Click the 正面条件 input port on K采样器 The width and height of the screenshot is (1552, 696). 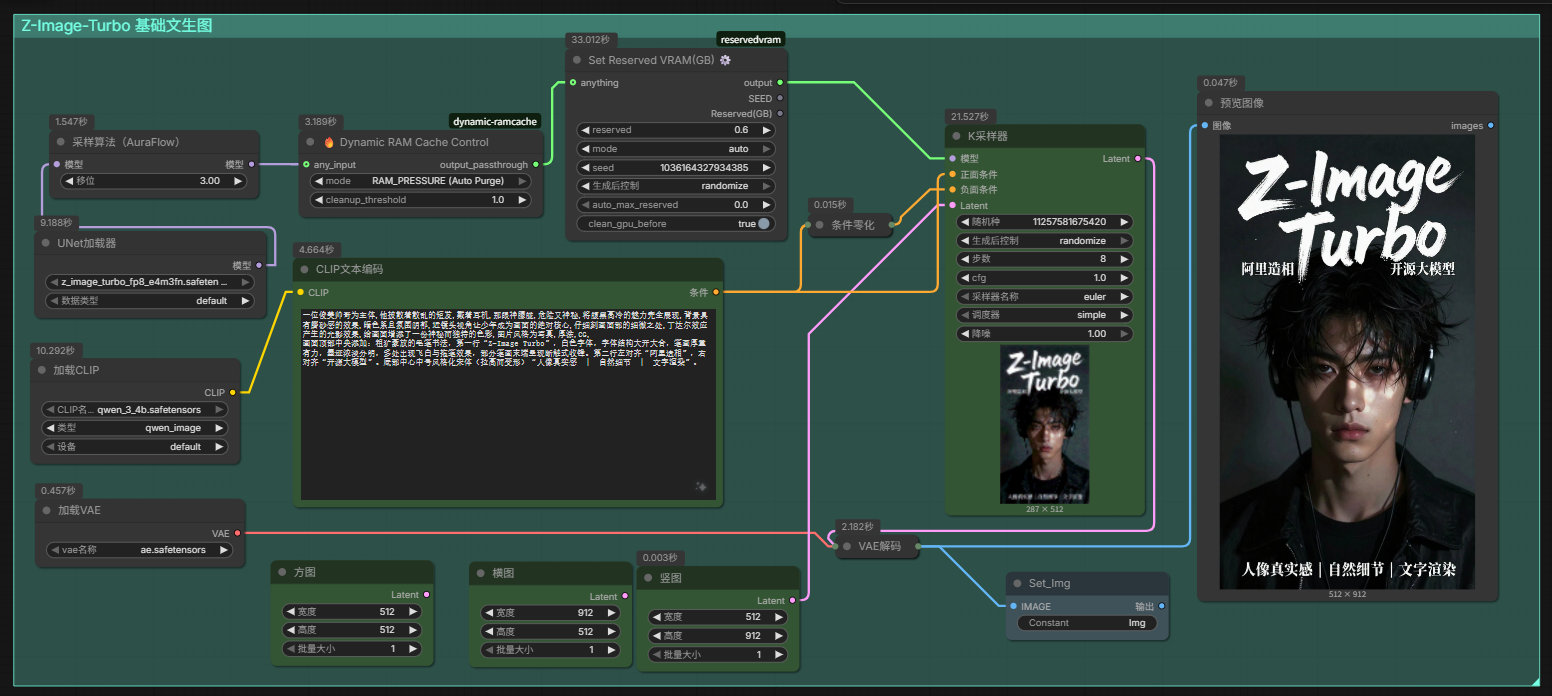coord(952,174)
